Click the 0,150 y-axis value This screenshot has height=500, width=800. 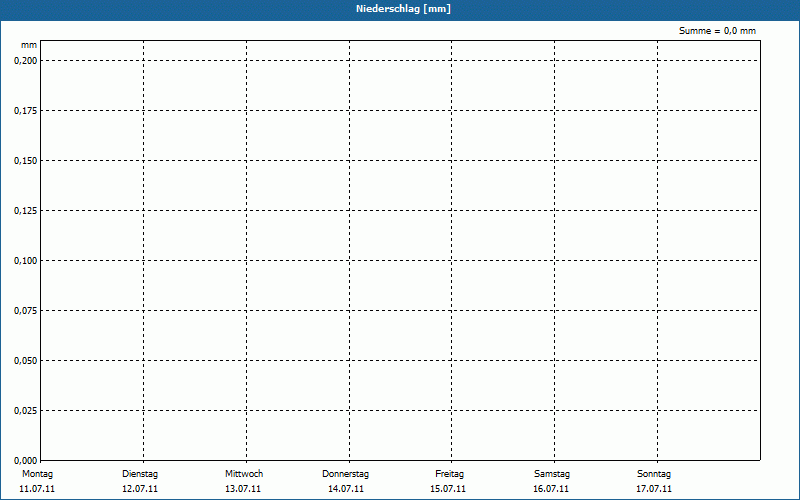[26, 161]
